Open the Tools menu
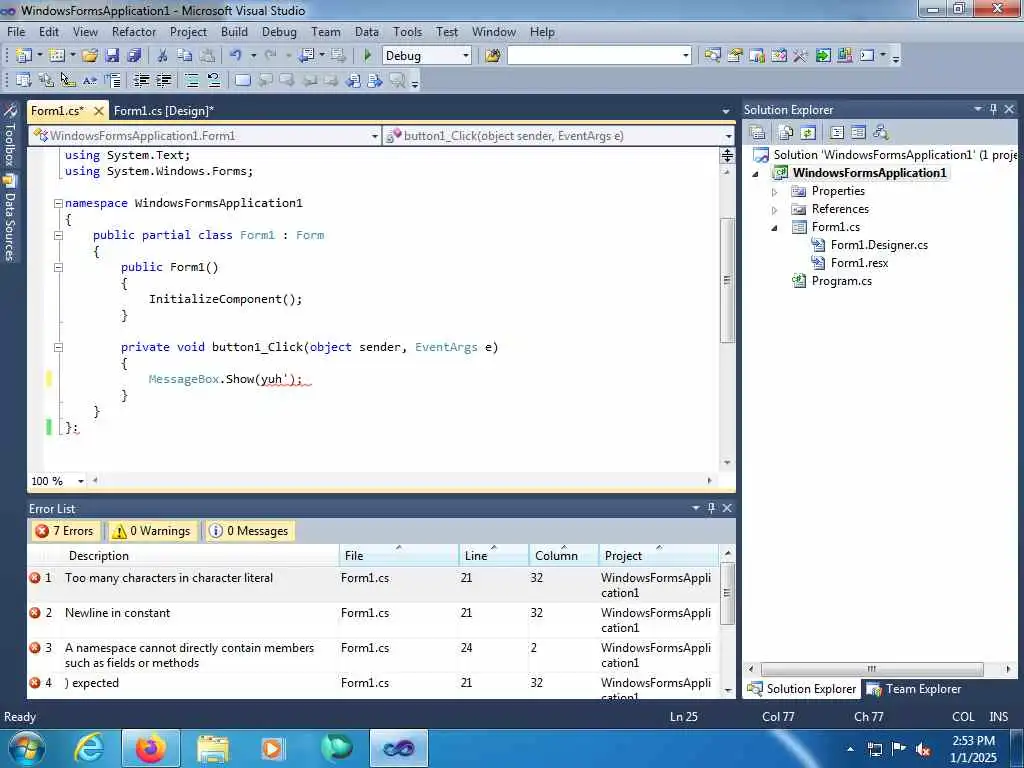This screenshot has height=768, width=1024. (407, 31)
